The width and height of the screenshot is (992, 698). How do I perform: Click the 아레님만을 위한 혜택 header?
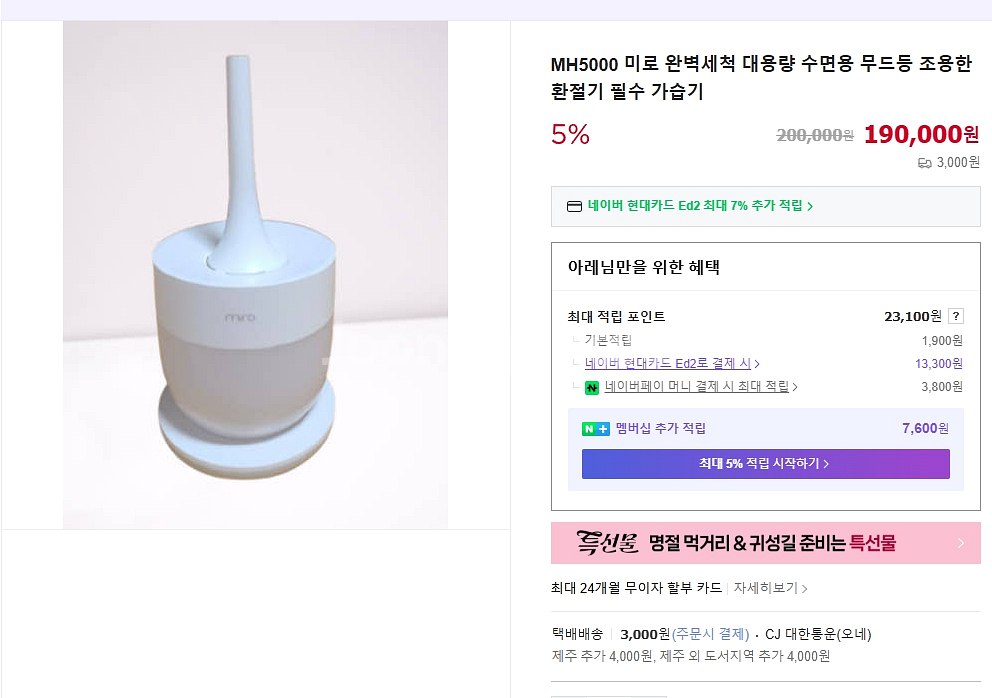[643, 267]
